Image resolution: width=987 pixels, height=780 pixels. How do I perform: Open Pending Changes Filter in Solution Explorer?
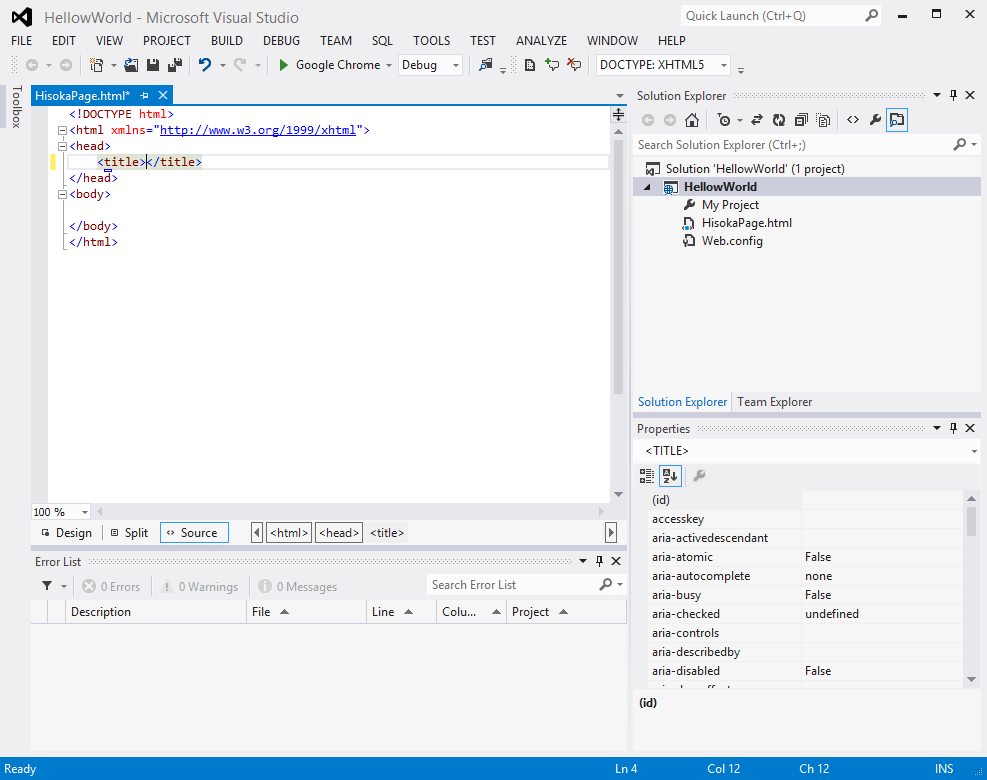pos(725,120)
